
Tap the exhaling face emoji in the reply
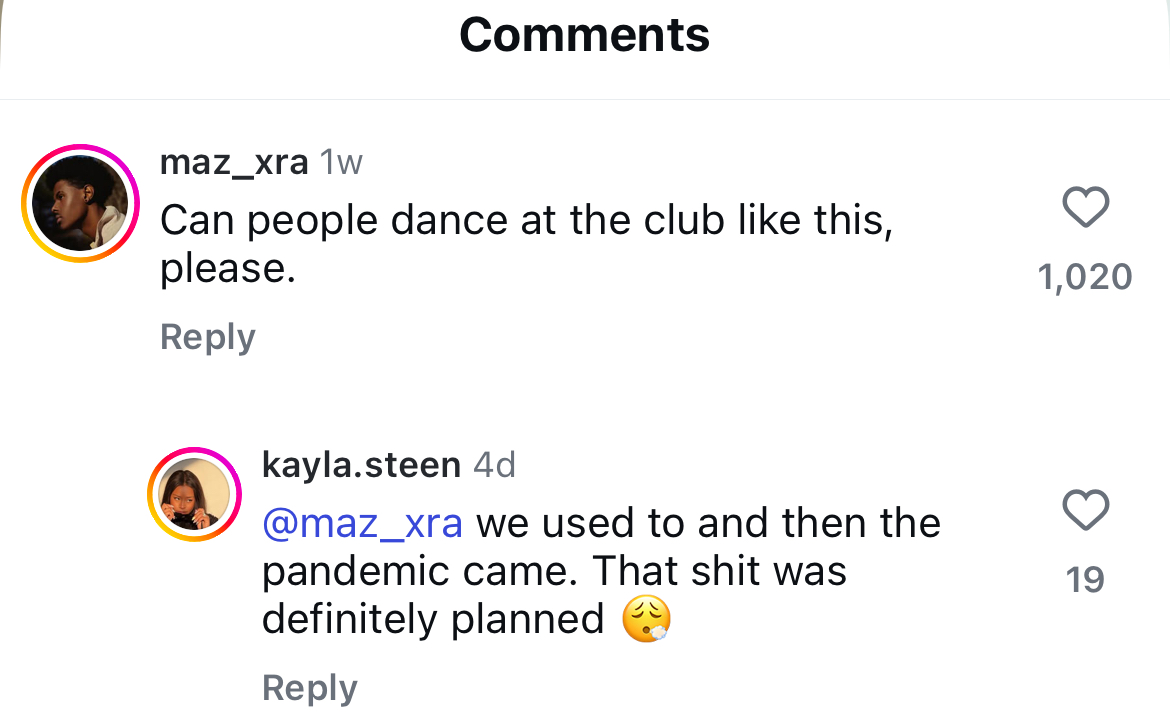[646, 620]
